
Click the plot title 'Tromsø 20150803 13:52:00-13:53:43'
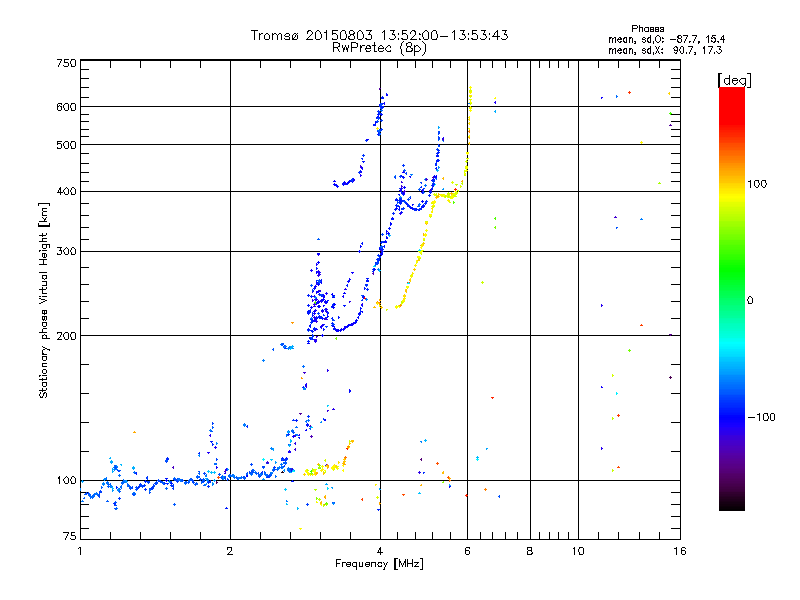pyautogui.click(x=379, y=35)
